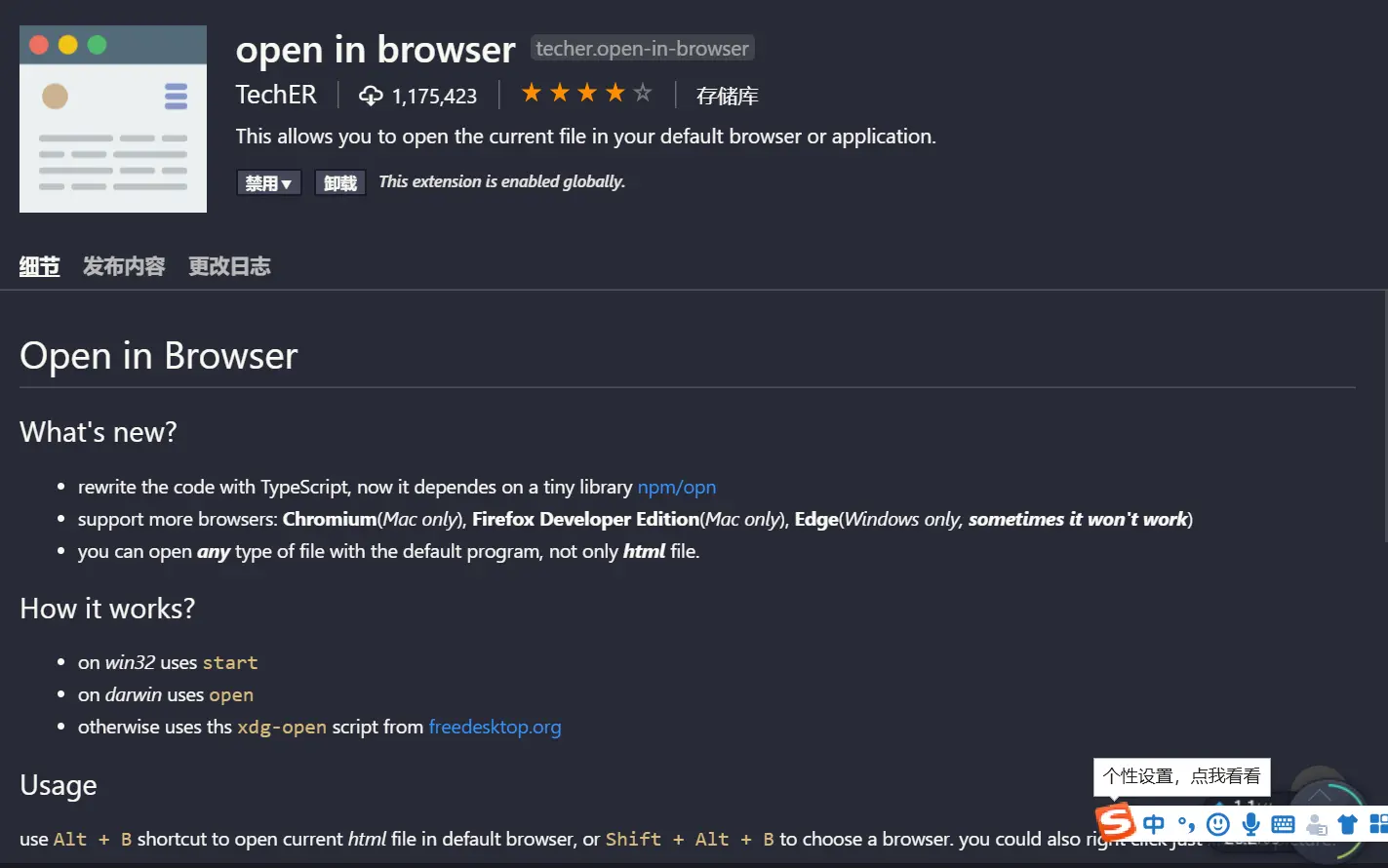Open the freedesktop.org link

pos(495,727)
